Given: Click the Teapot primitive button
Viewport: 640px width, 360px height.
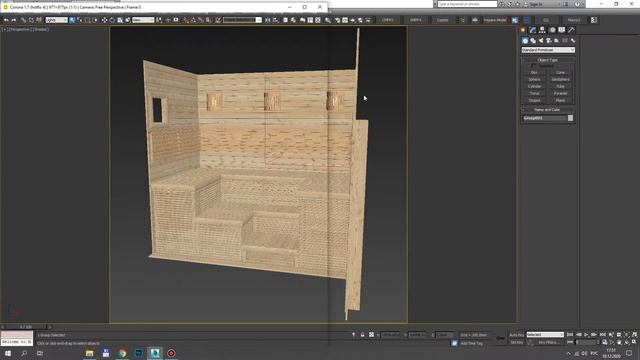Looking at the screenshot, I should tap(534, 100).
